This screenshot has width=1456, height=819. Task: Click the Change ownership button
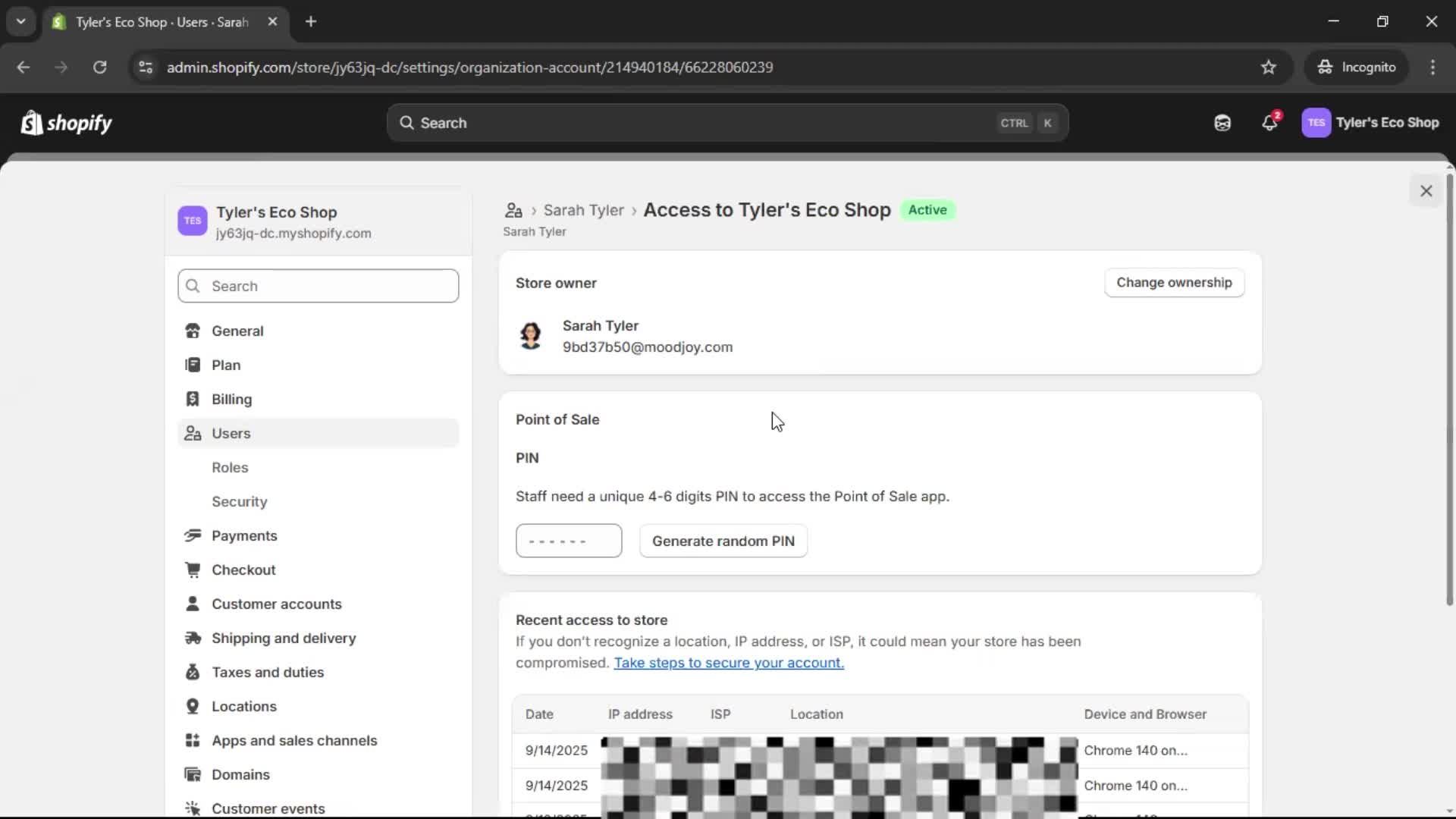click(x=1174, y=282)
